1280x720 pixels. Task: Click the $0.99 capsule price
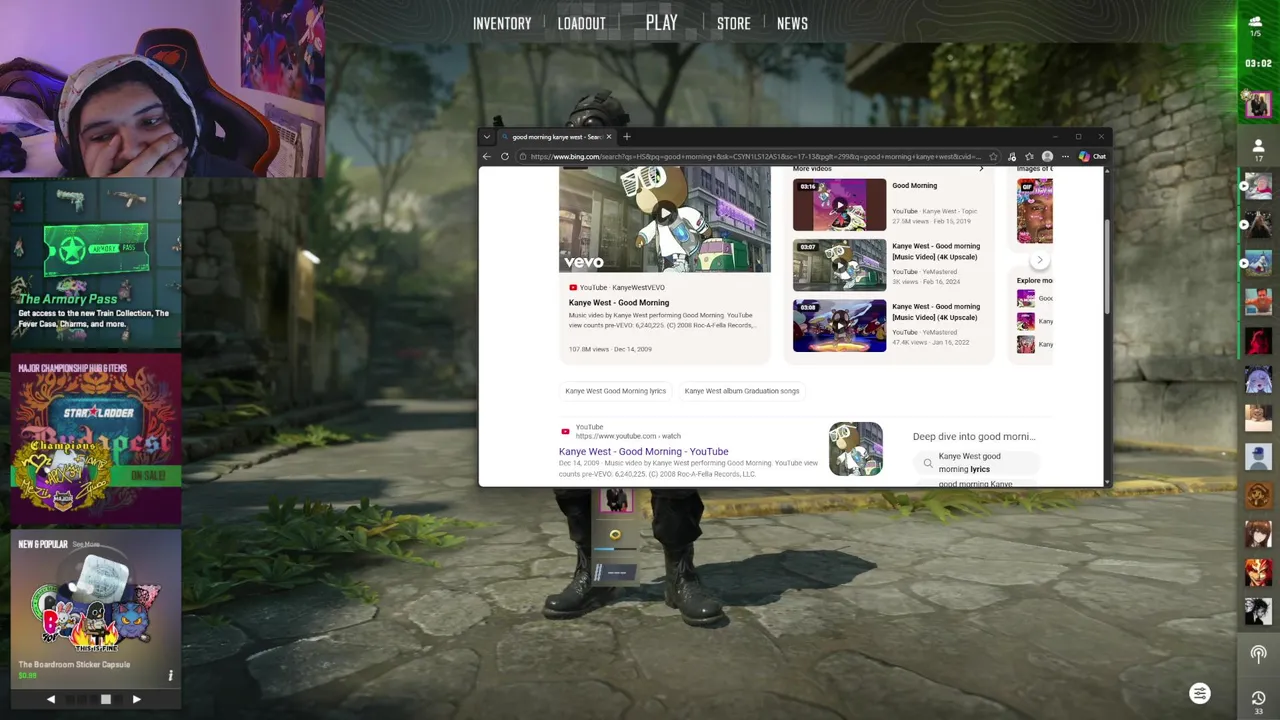[27, 676]
